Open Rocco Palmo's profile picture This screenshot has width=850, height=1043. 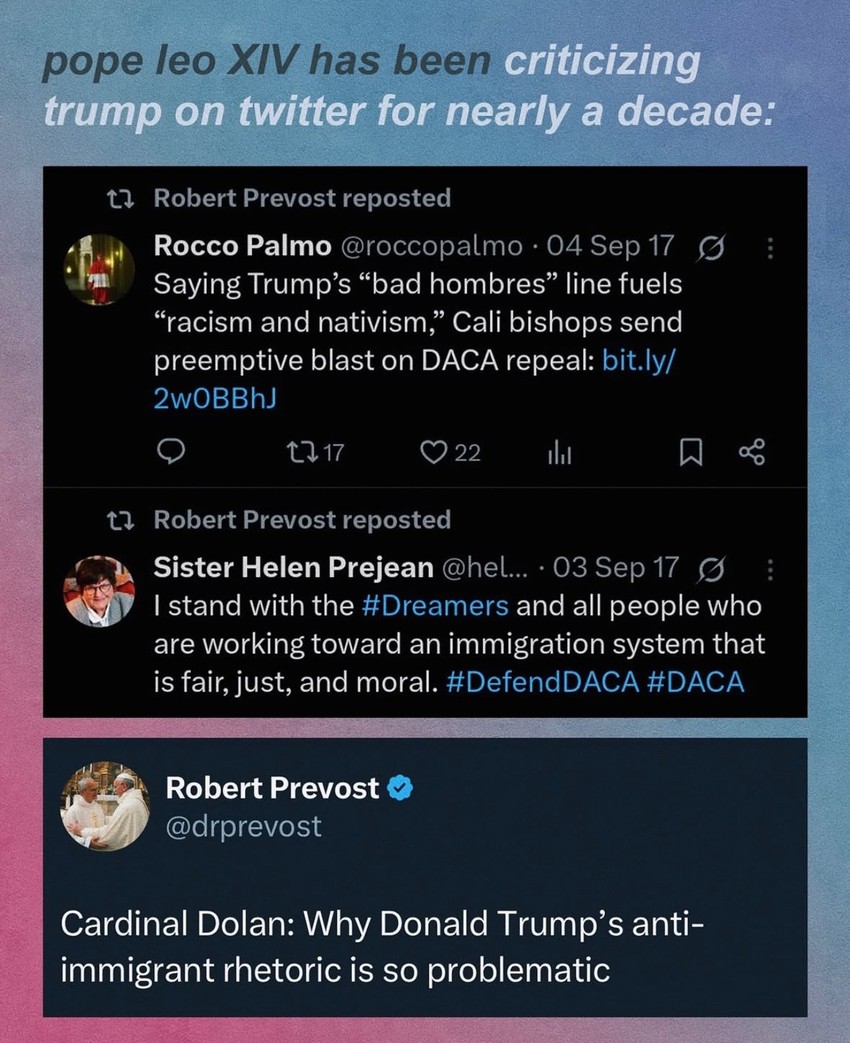pos(98,270)
